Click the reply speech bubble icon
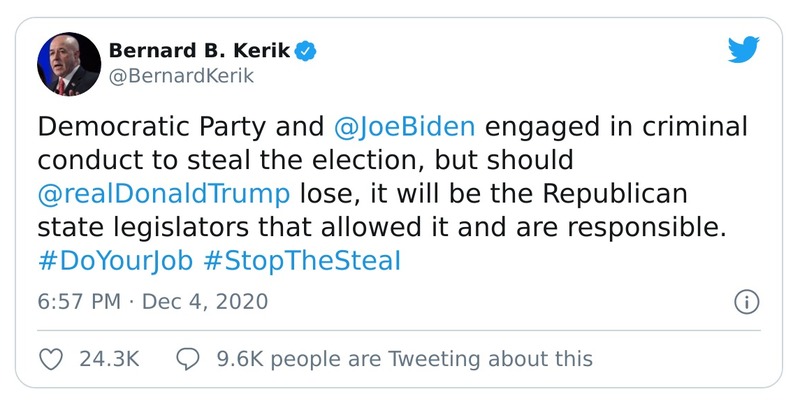The image size is (800, 408). coord(187,358)
